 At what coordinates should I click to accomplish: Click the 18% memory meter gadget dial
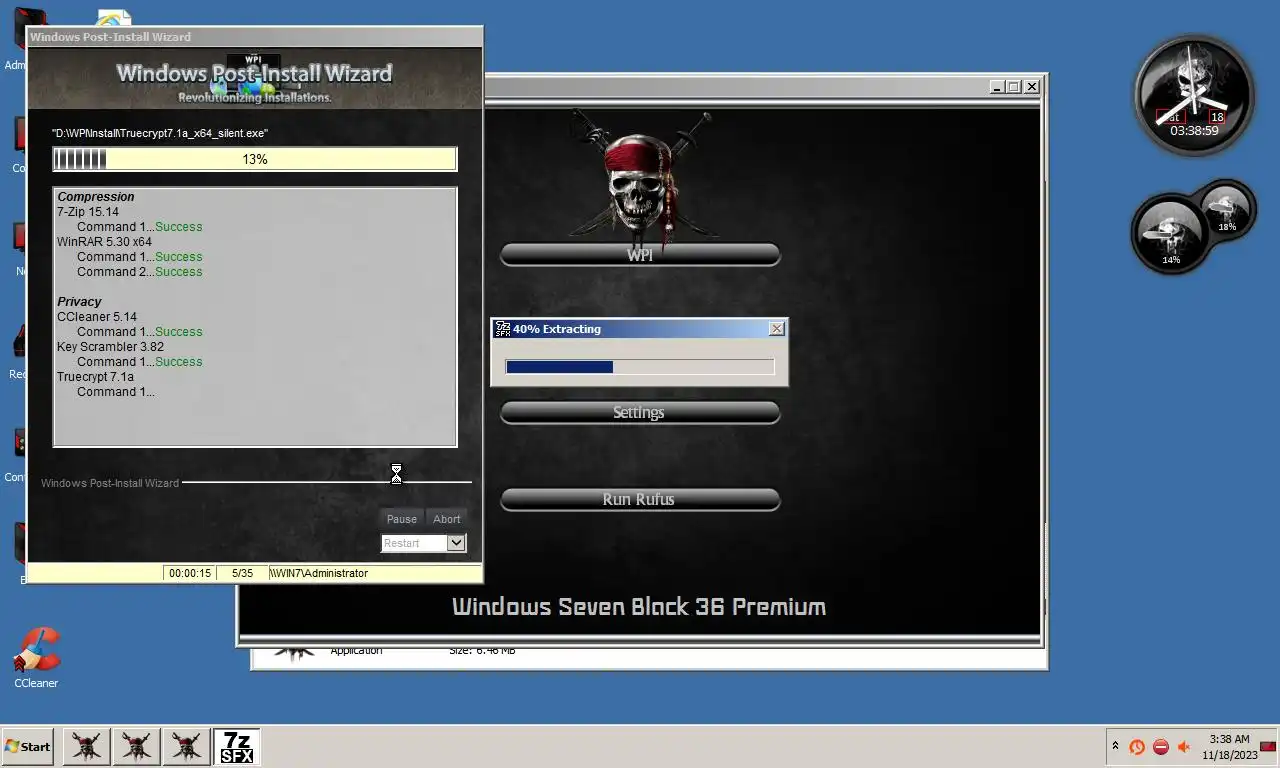(x=1227, y=210)
